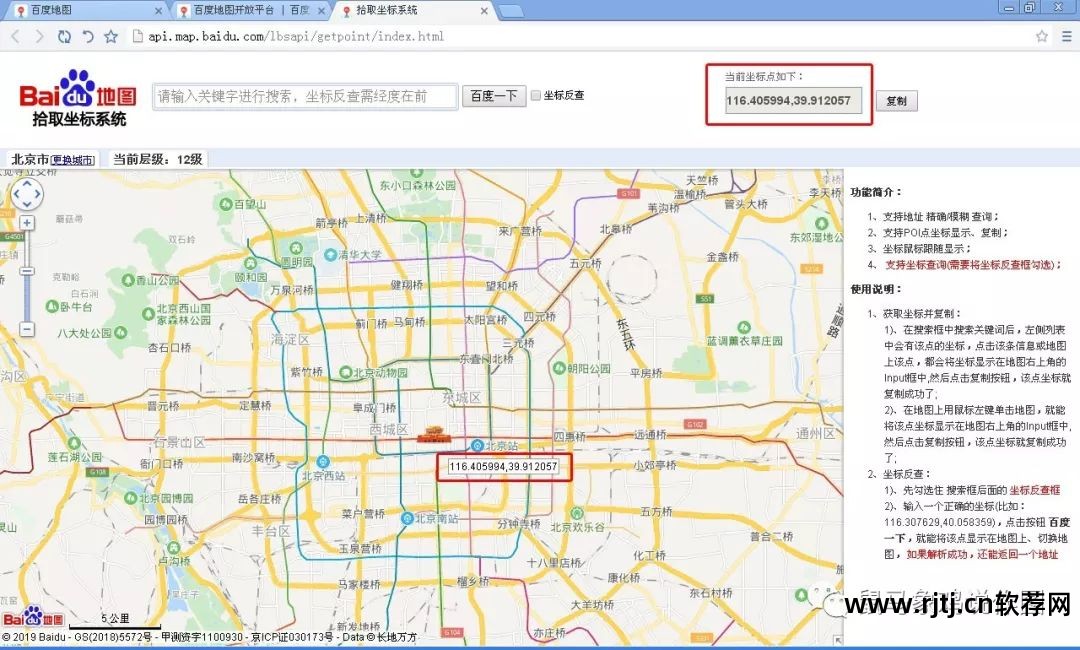1080x650 pixels.
Task: Click the 清华大学 marker
Action: coord(331,255)
